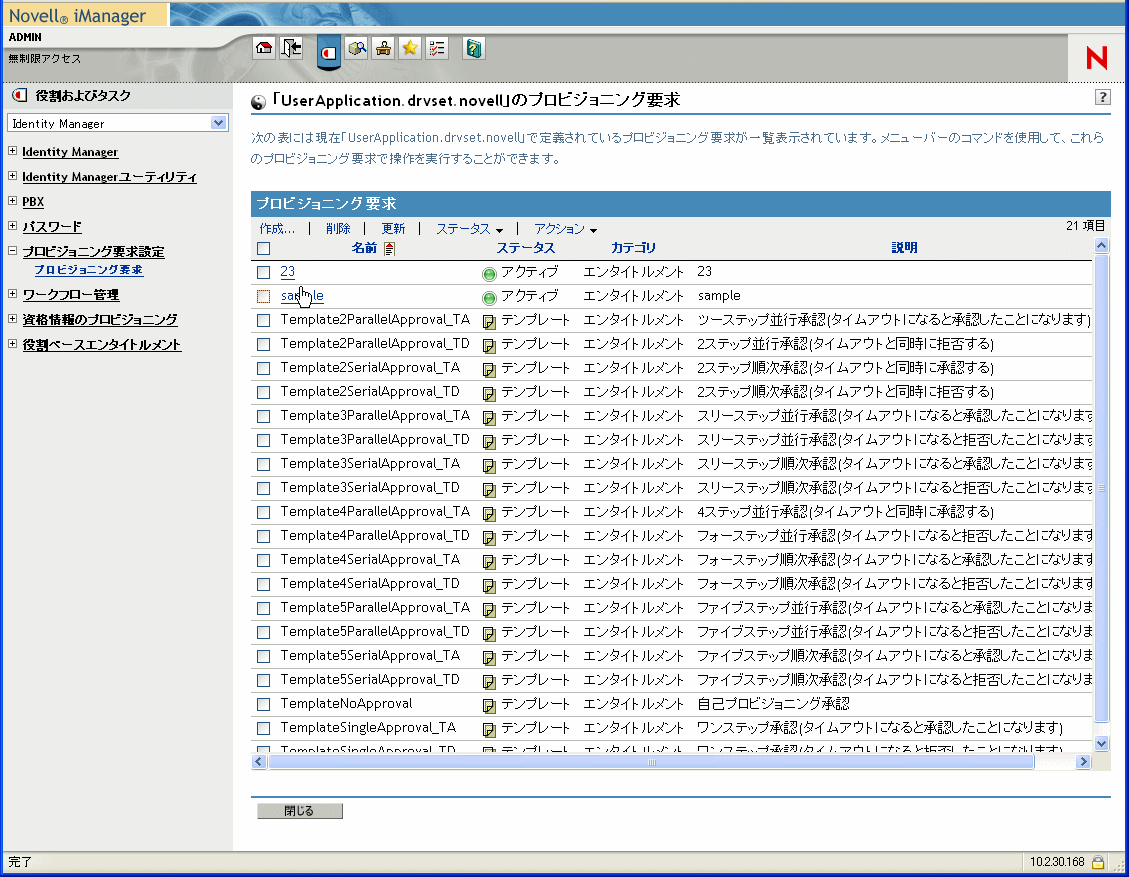
Task: Open the ステータス dropdown menu
Action: (469, 228)
